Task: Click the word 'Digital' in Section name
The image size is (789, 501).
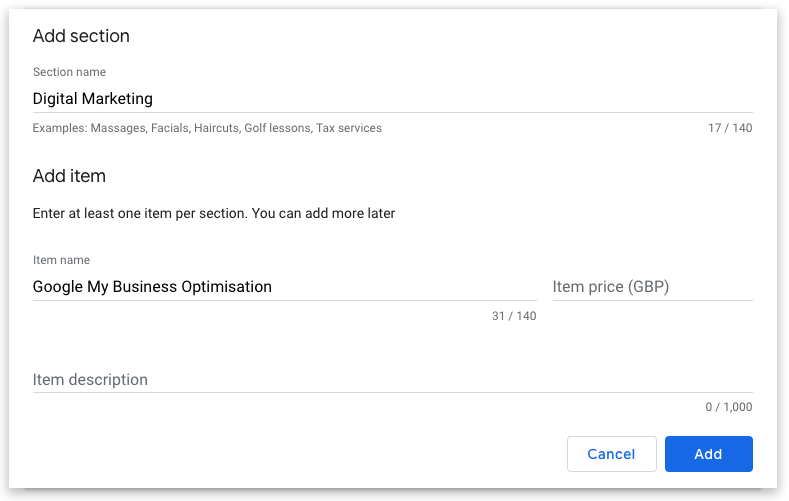Action: click(56, 99)
